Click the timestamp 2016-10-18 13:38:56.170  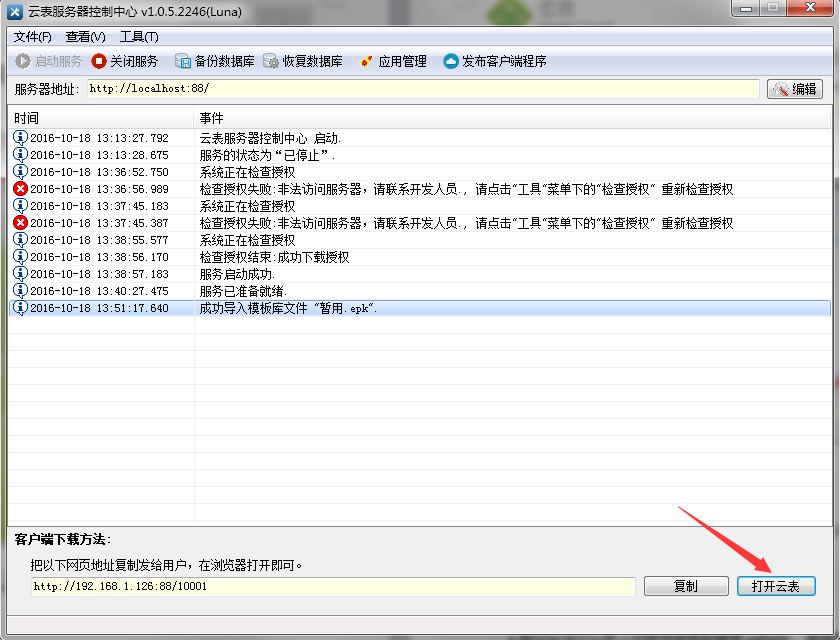tap(99, 258)
